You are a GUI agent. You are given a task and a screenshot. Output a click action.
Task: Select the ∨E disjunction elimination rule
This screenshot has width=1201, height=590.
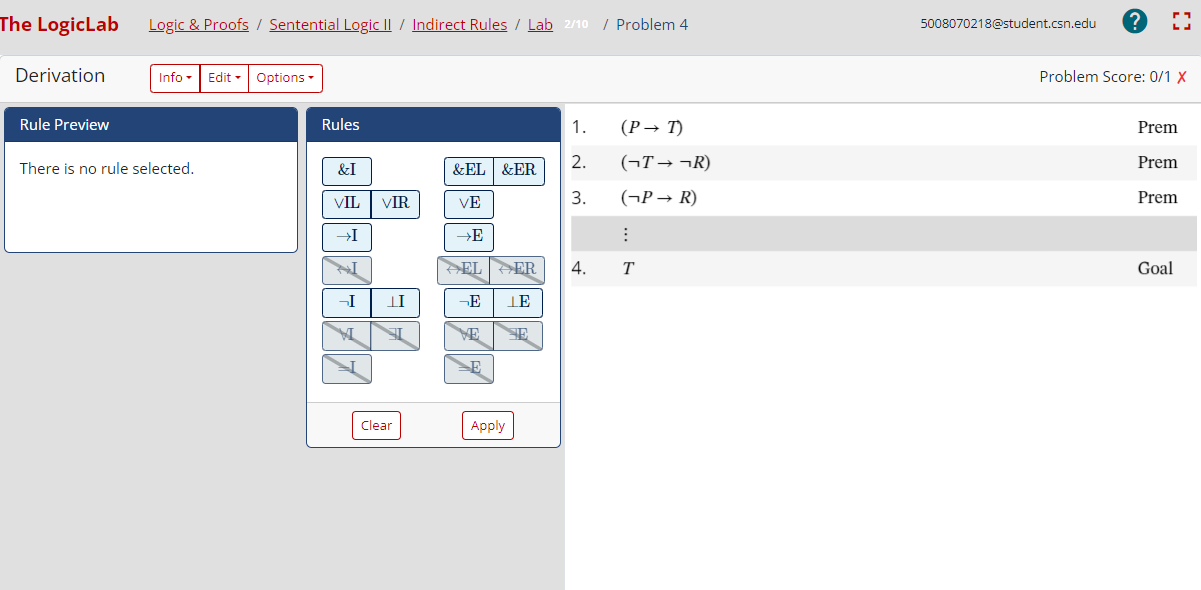pos(469,203)
